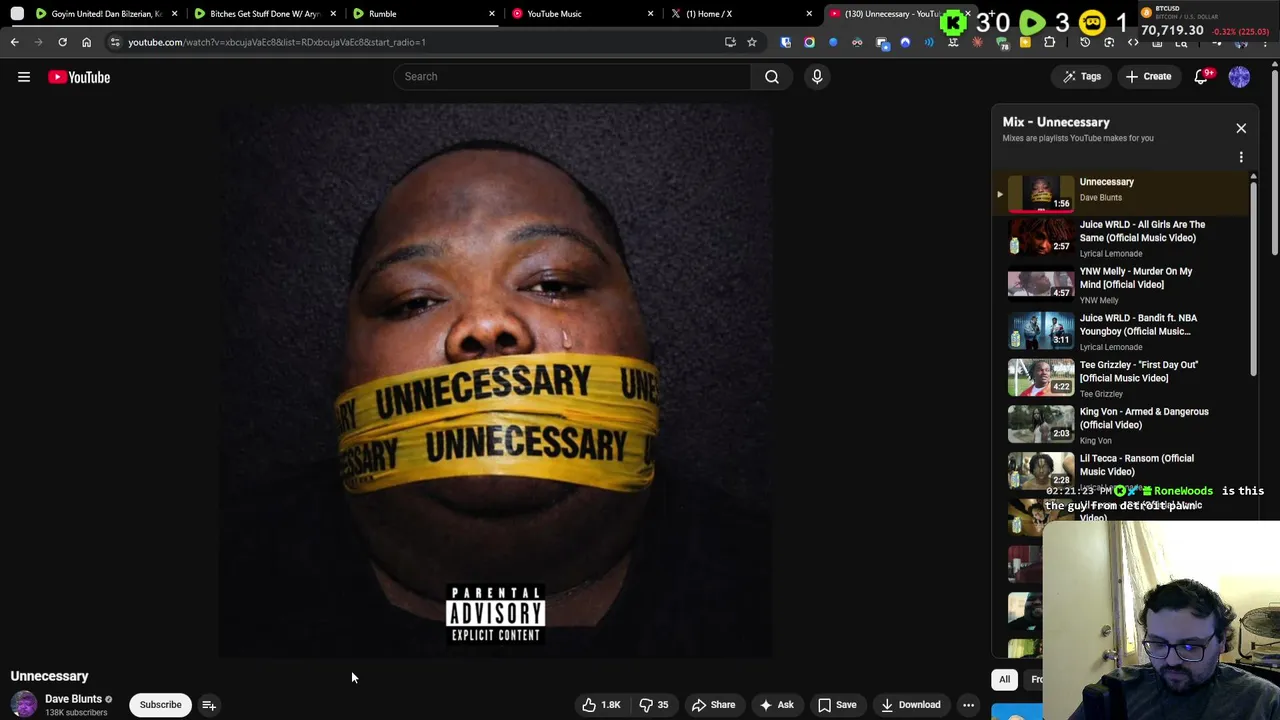Run search with the magnifier button
The height and width of the screenshot is (720, 1280).
[x=772, y=76]
